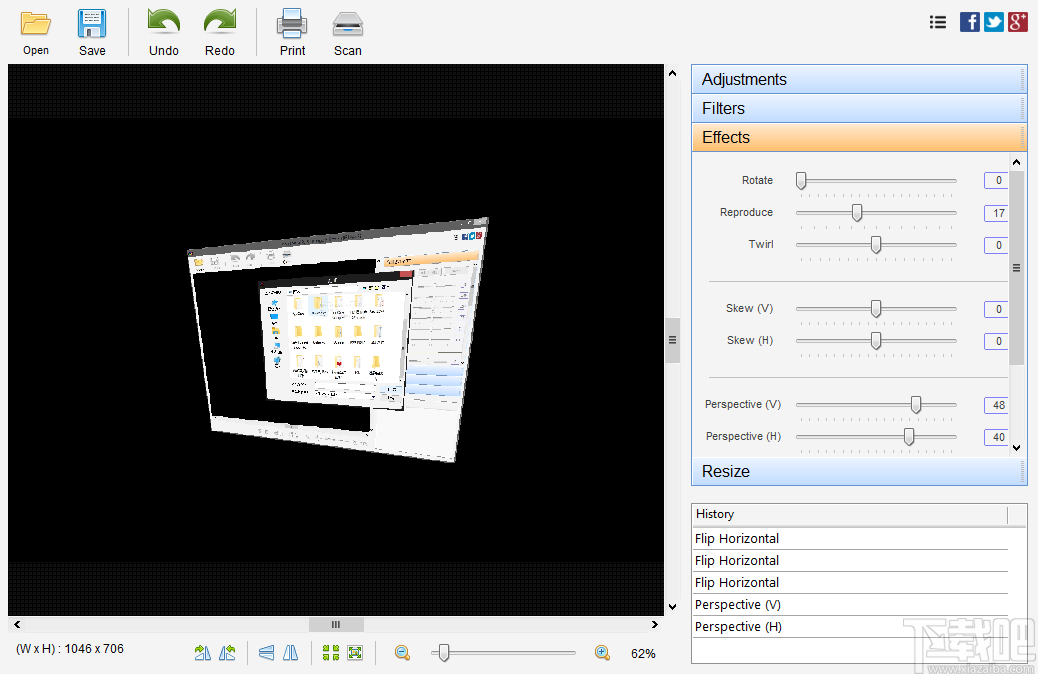Click the Print icon
Image resolution: width=1038 pixels, height=674 pixels.
292,24
